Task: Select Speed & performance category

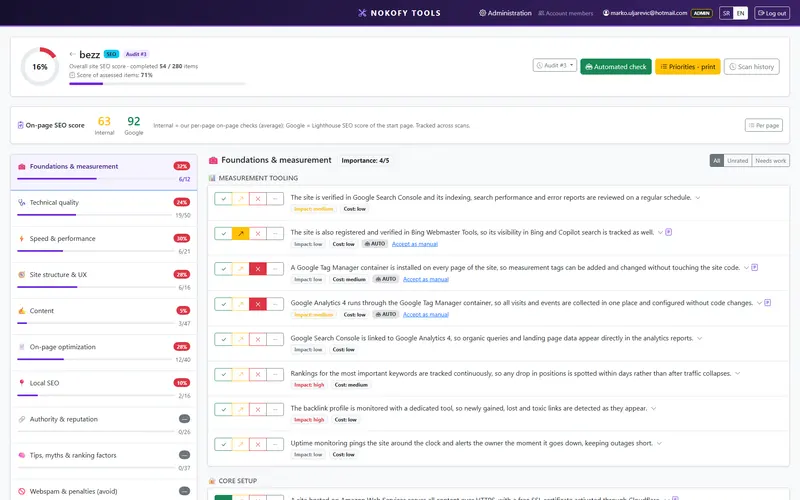Action: click(104, 245)
